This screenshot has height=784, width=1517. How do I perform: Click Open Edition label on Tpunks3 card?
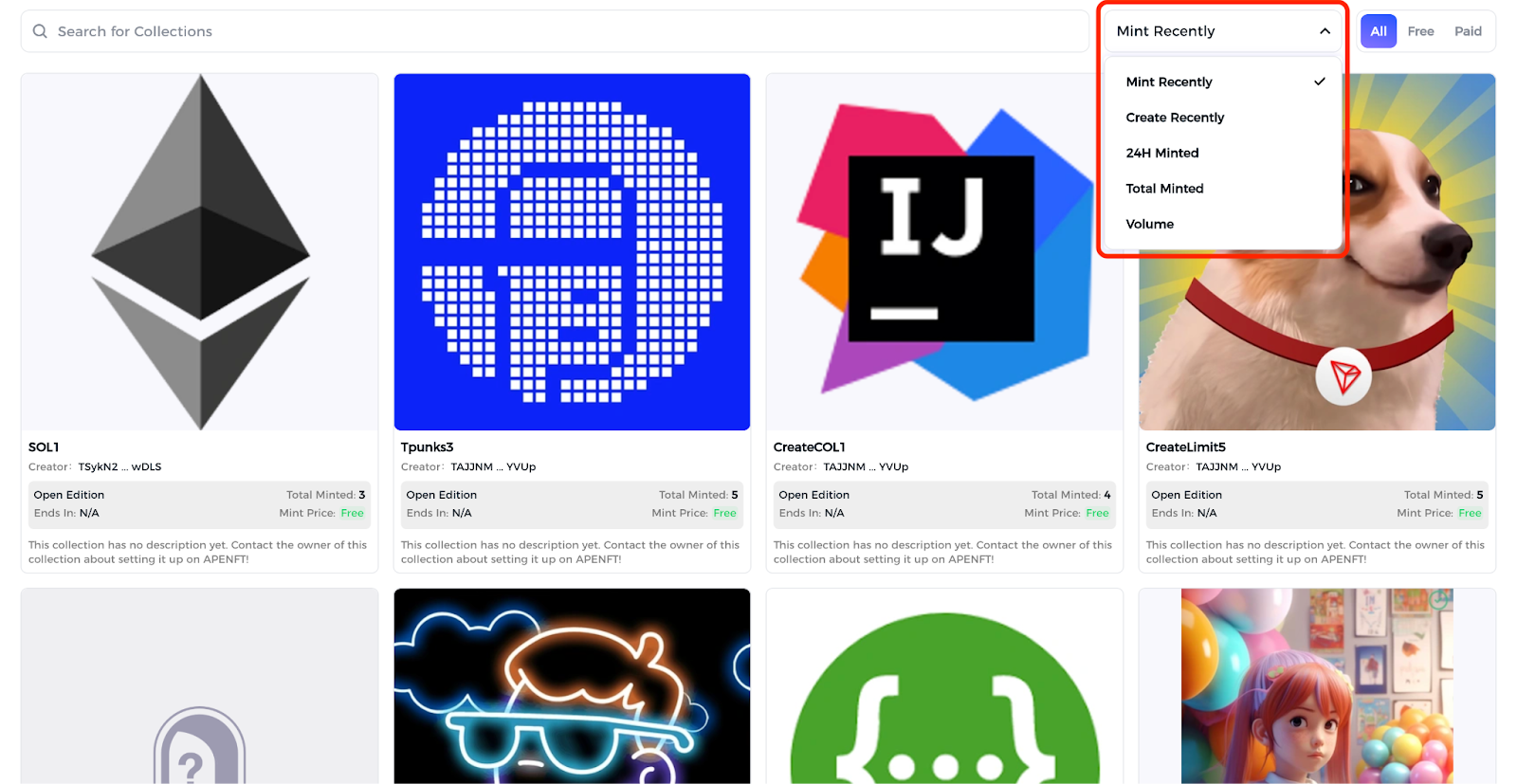pyautogui.click(x=442, y=495)
